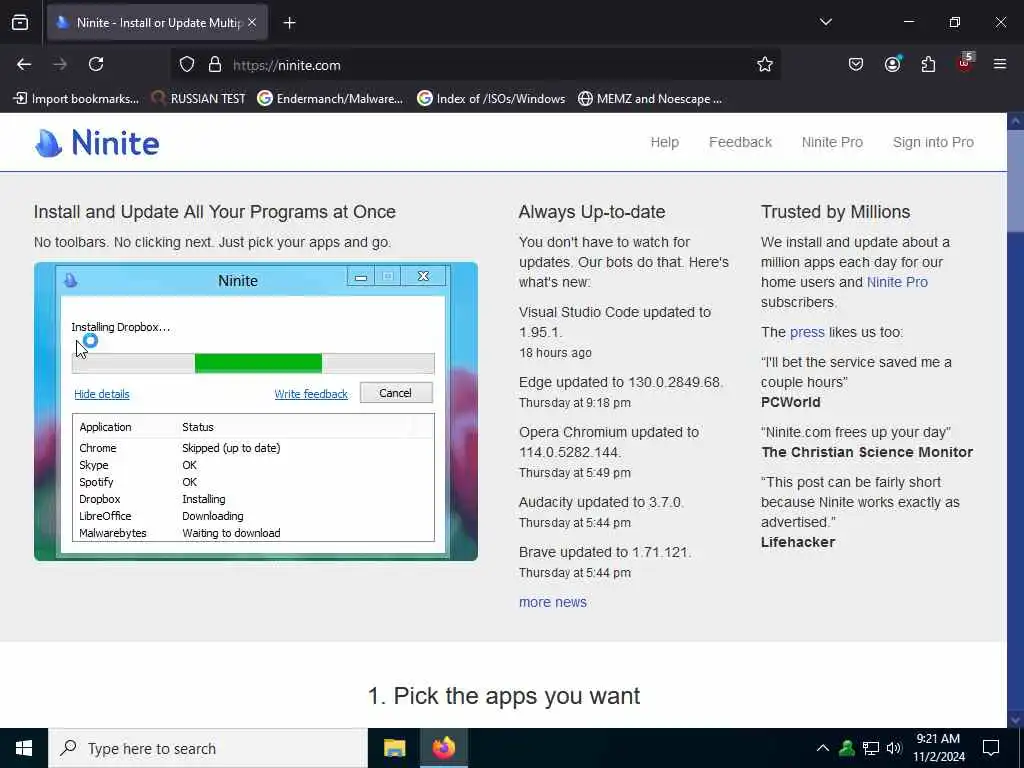Click the site padlock icon
Image resolution: width=1024 pixels, height=768 pixels.
pyautogui.click(x=215, y=65)
